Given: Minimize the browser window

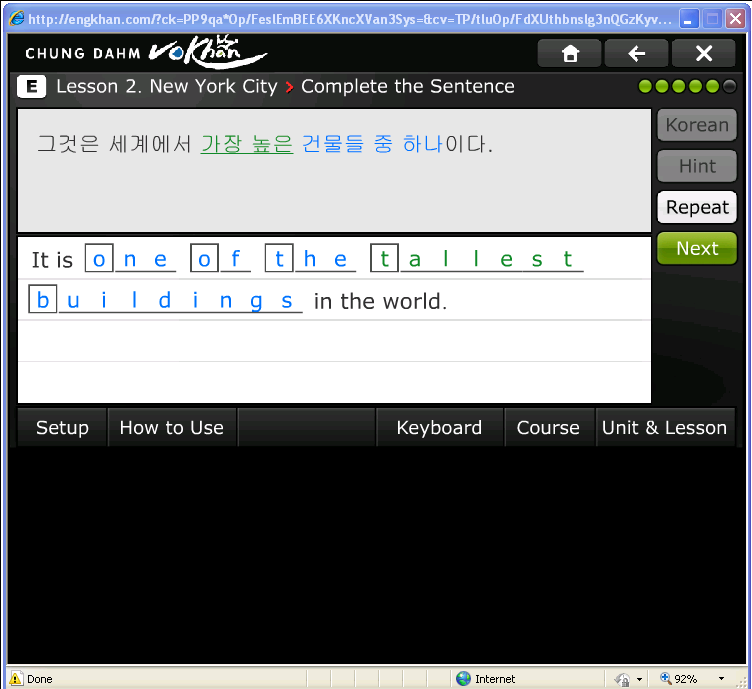Looking at the screenshot, I should [x=689, y=19].
